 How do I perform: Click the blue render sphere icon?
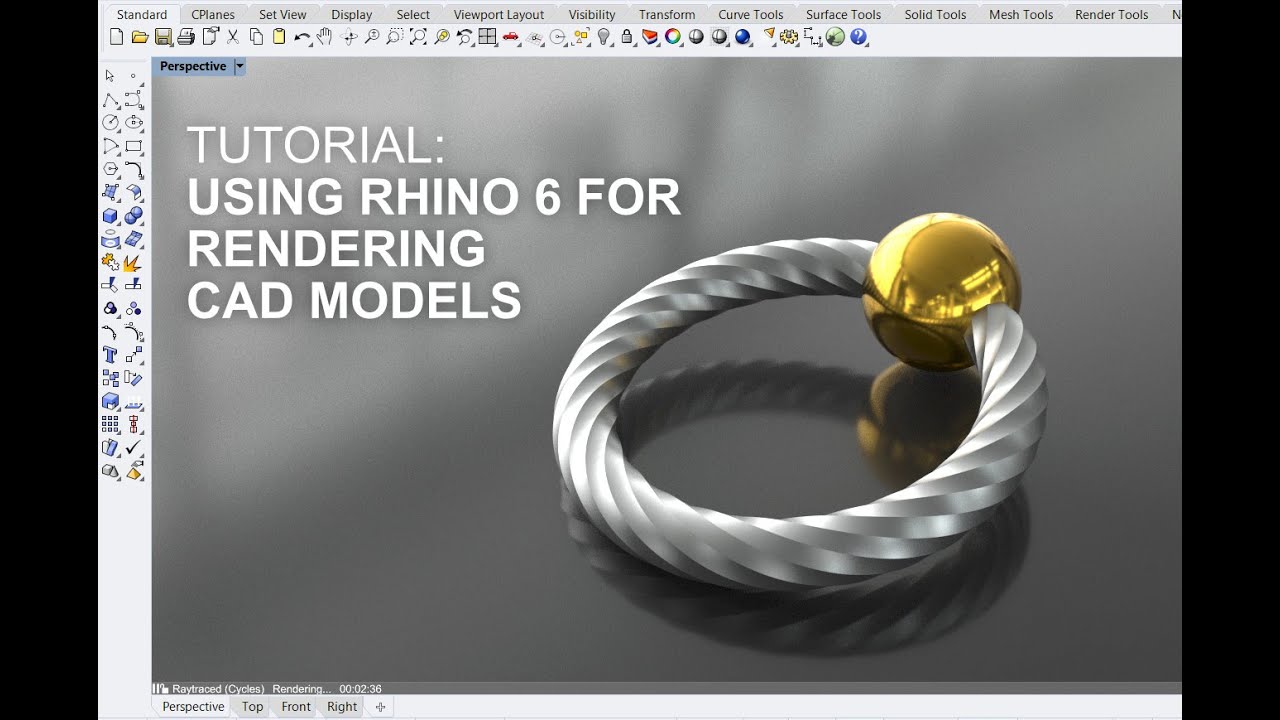[742, 37]
